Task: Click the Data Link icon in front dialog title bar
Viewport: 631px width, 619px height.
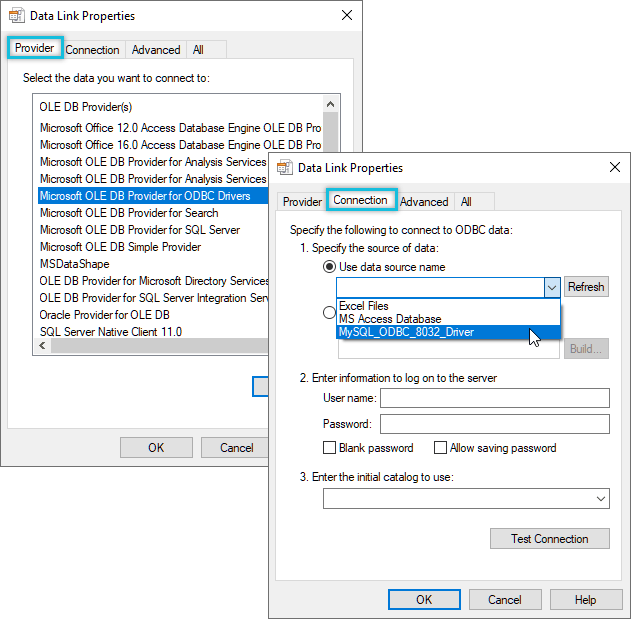Action: (285, 167)
